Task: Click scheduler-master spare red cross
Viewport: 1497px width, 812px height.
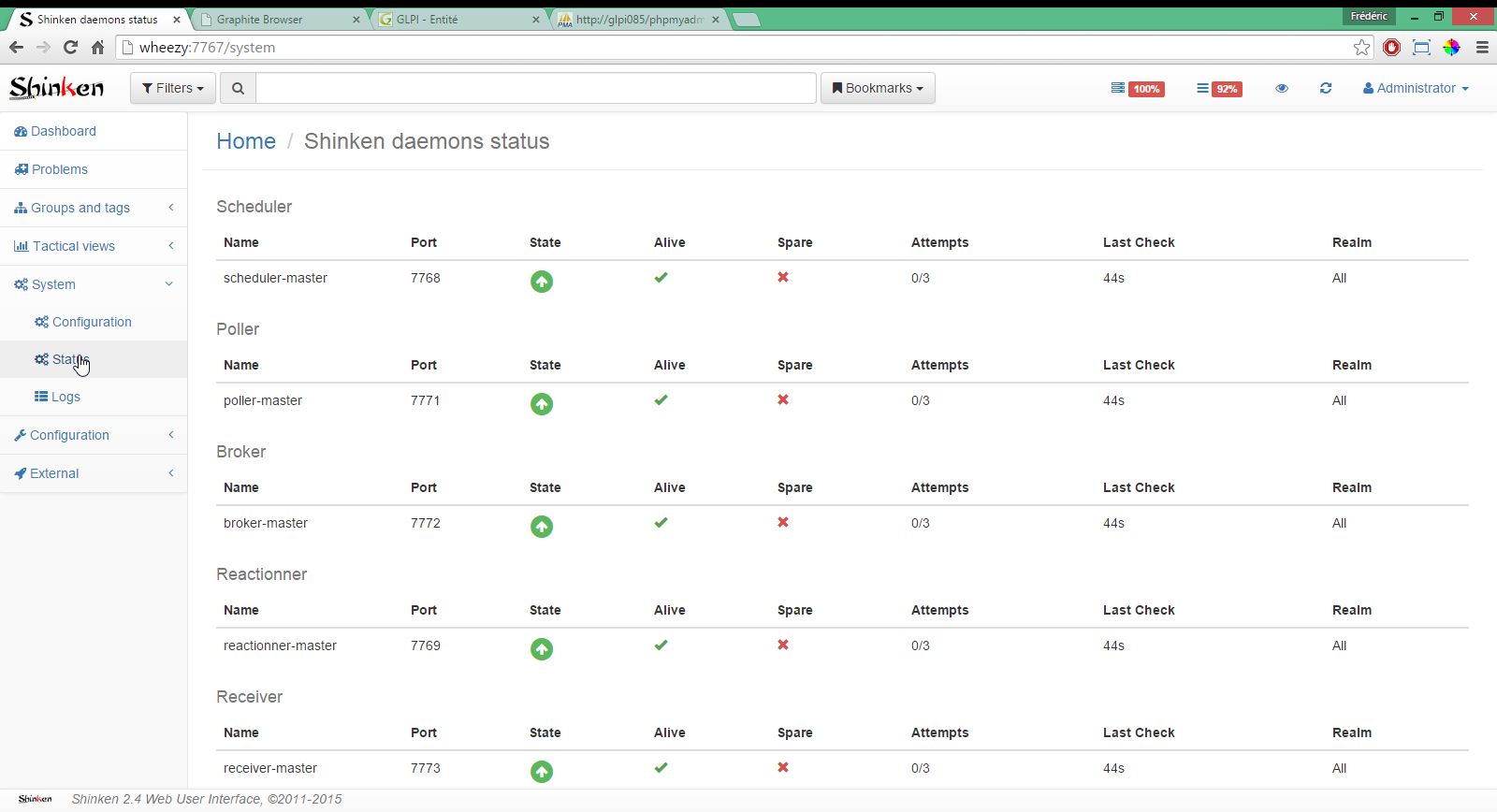Action: pos(783,277)
